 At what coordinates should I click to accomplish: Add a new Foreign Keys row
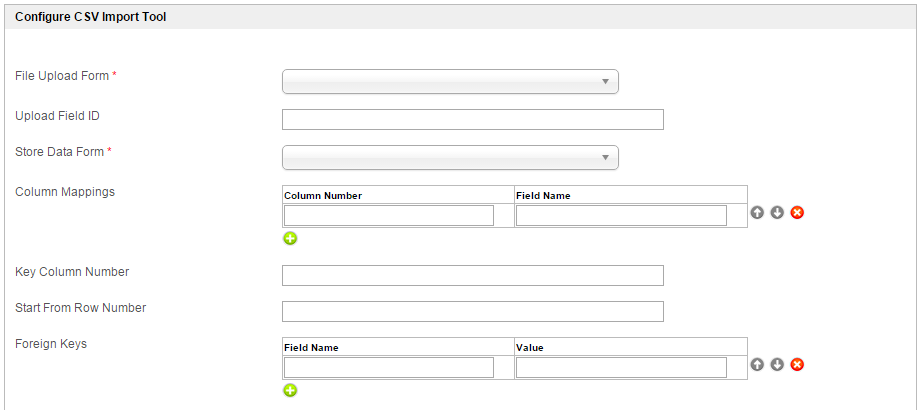(290, 390)
